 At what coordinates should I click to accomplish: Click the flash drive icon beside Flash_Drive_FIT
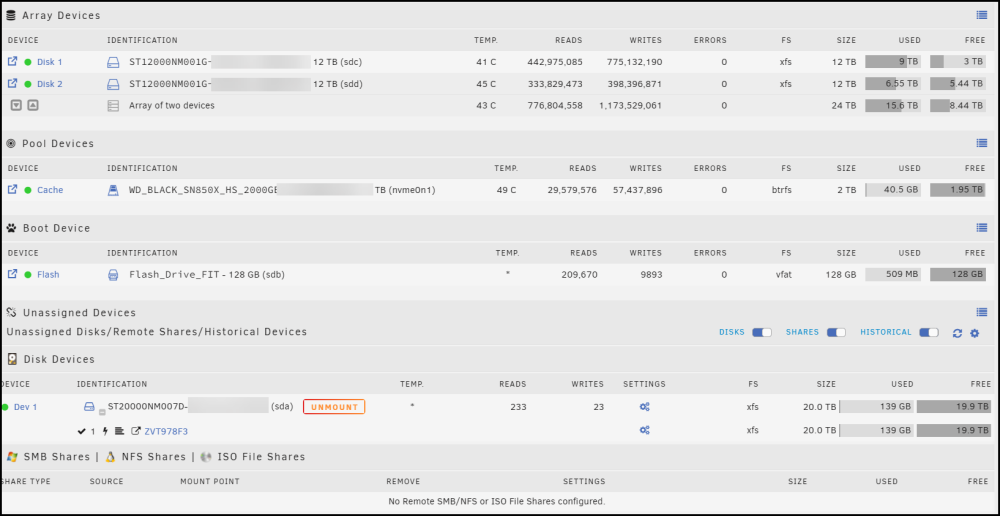pos(113,275)
